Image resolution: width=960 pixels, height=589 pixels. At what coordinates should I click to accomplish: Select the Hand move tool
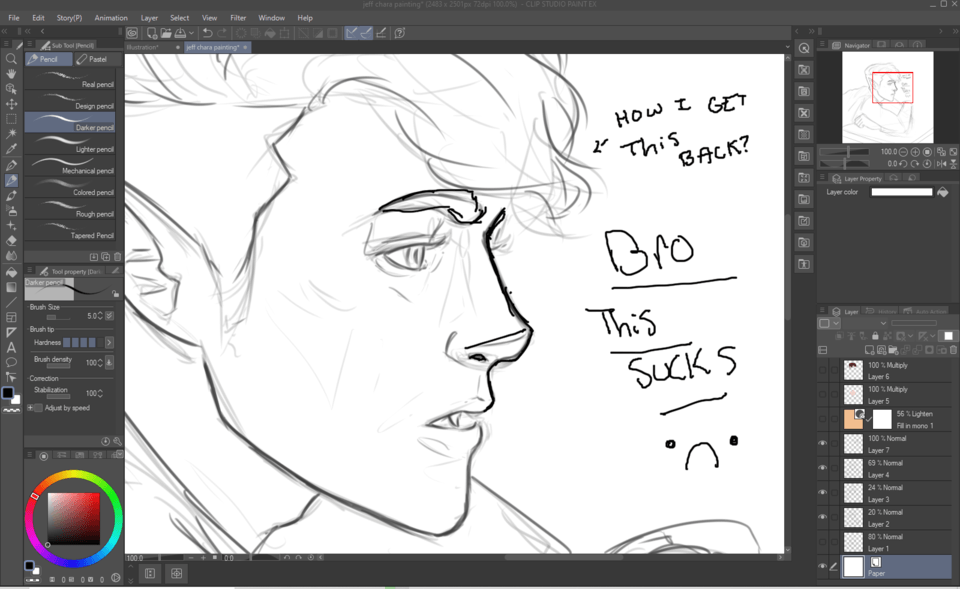[x=11, y=74]
